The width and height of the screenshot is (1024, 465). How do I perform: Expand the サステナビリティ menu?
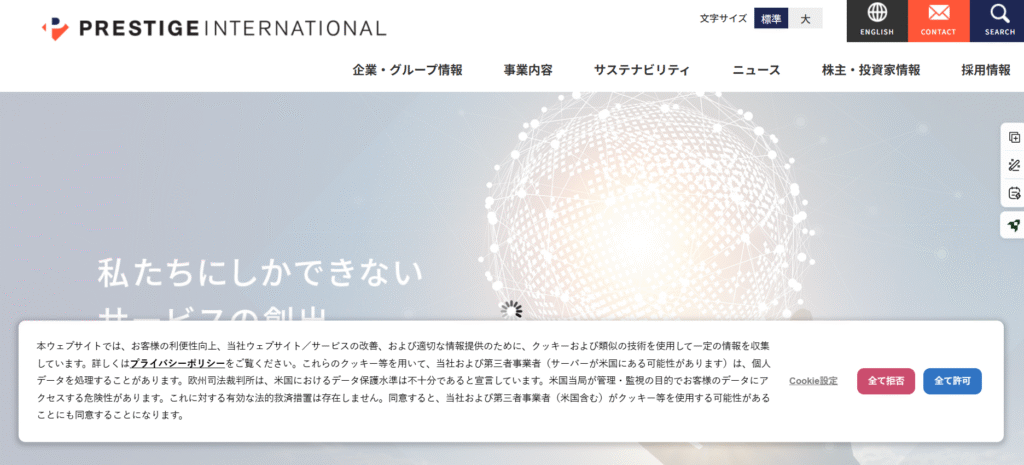(642, 70)
